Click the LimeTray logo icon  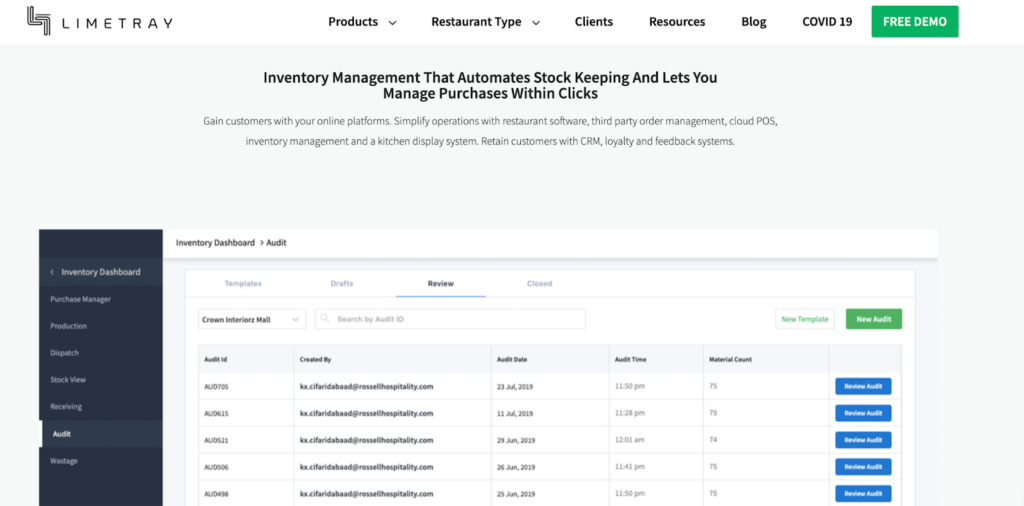39,21
